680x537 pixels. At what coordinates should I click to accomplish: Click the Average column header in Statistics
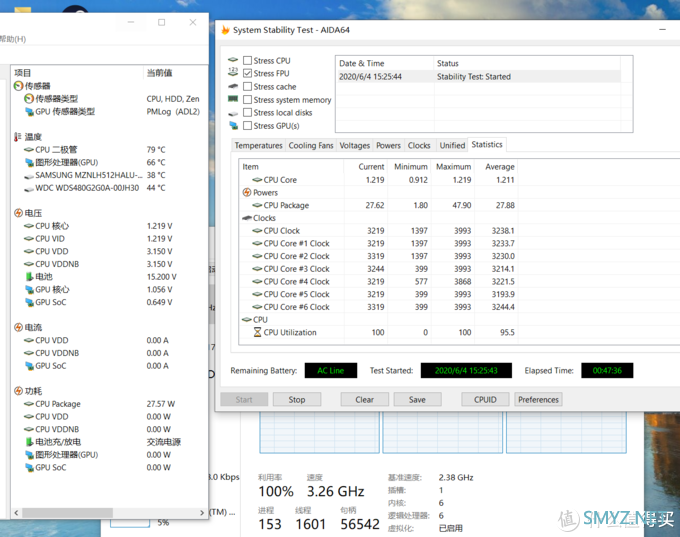coord(497,167)
